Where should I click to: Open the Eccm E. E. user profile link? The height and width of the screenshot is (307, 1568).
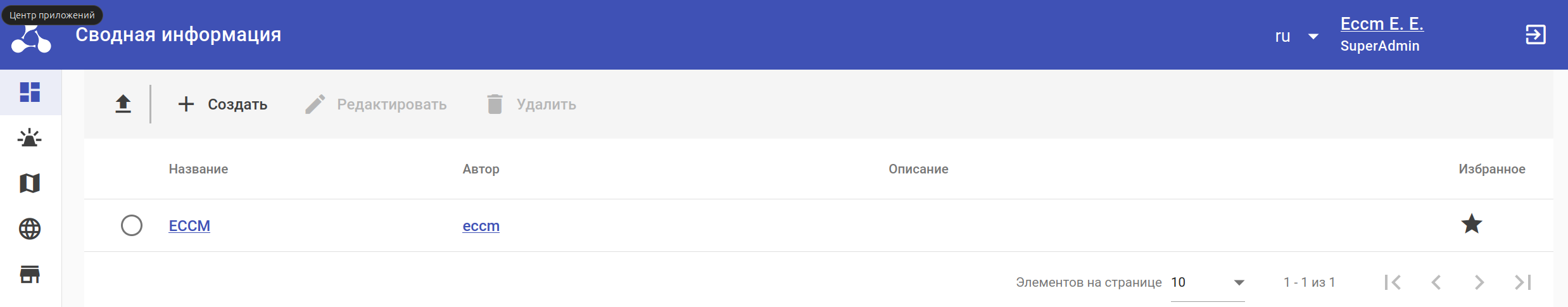coord(1381,24)
